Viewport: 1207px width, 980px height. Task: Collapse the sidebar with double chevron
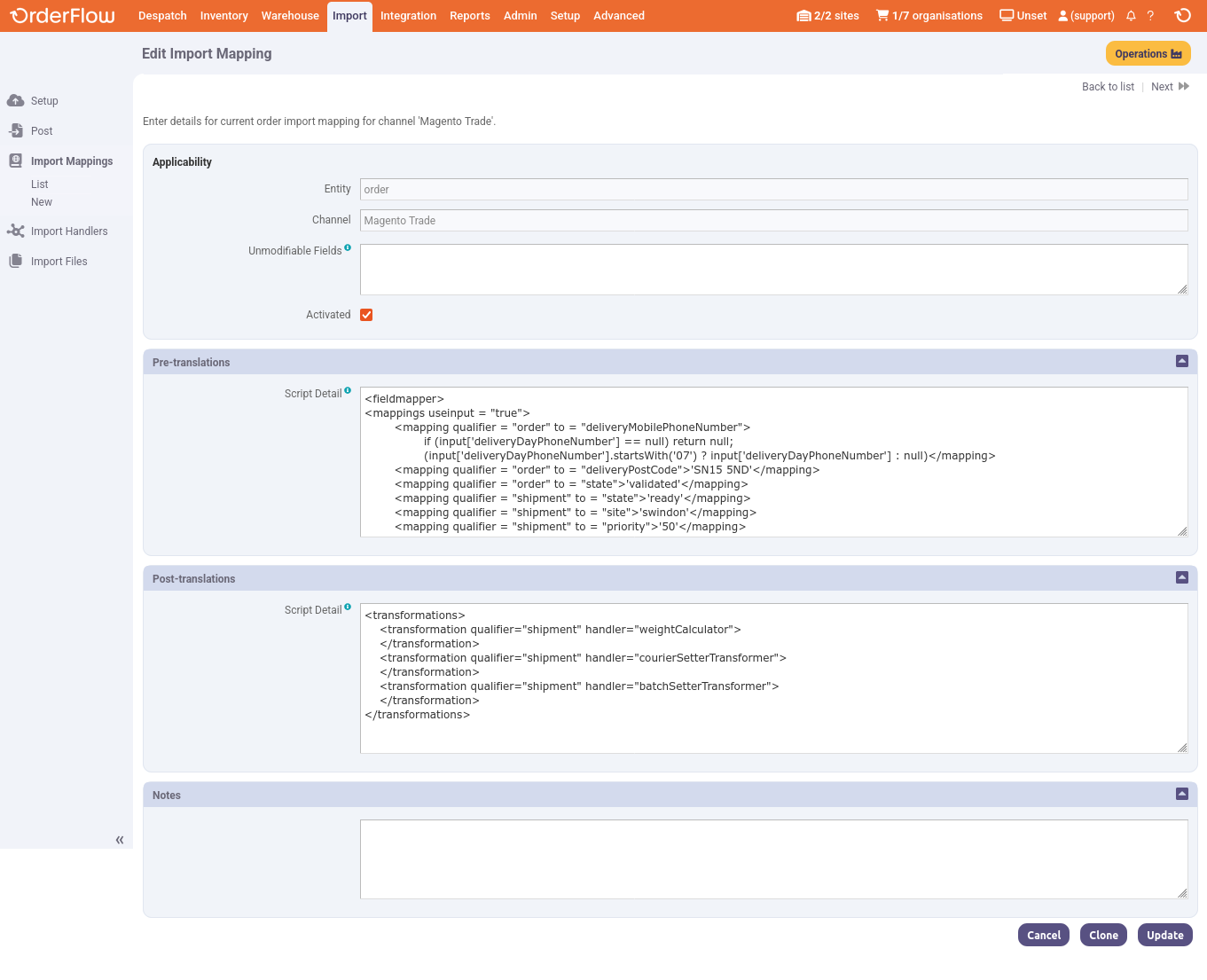pyautogui.click(x=120, y=840)
